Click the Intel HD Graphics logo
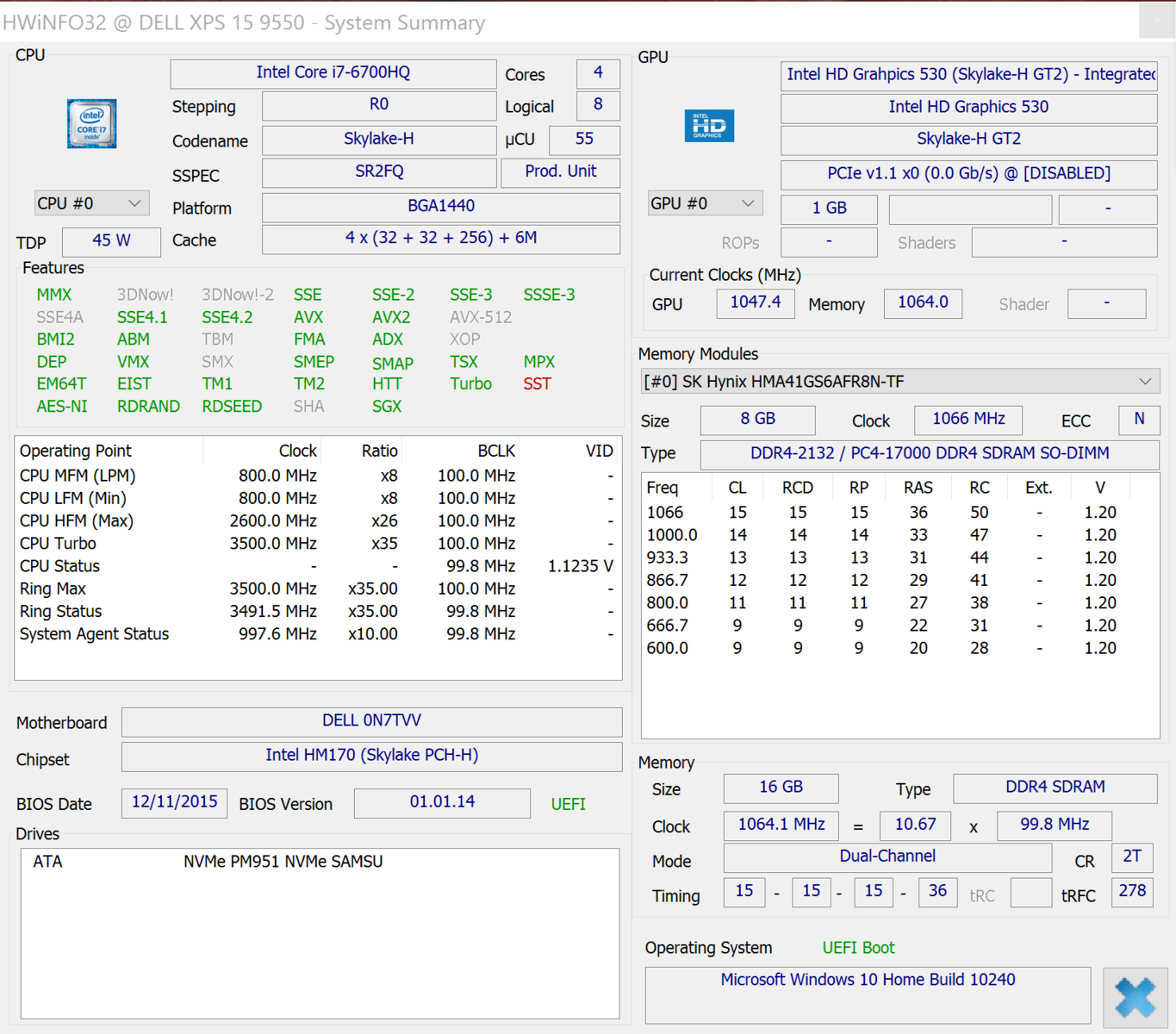This screenshot has width=1176, height=1034. [709, 126]
